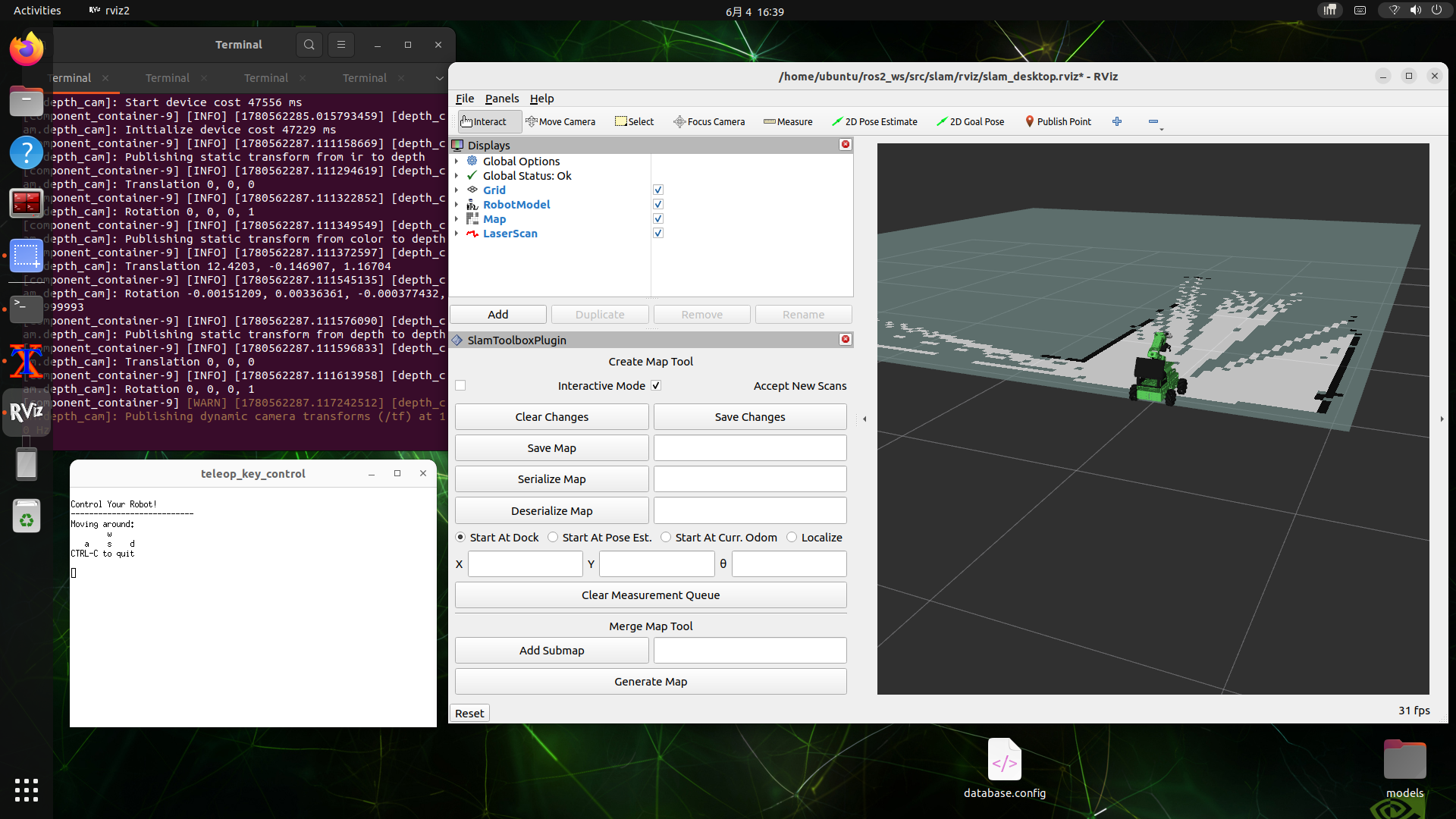Click the Focus Camera tool

click(709, 121)
